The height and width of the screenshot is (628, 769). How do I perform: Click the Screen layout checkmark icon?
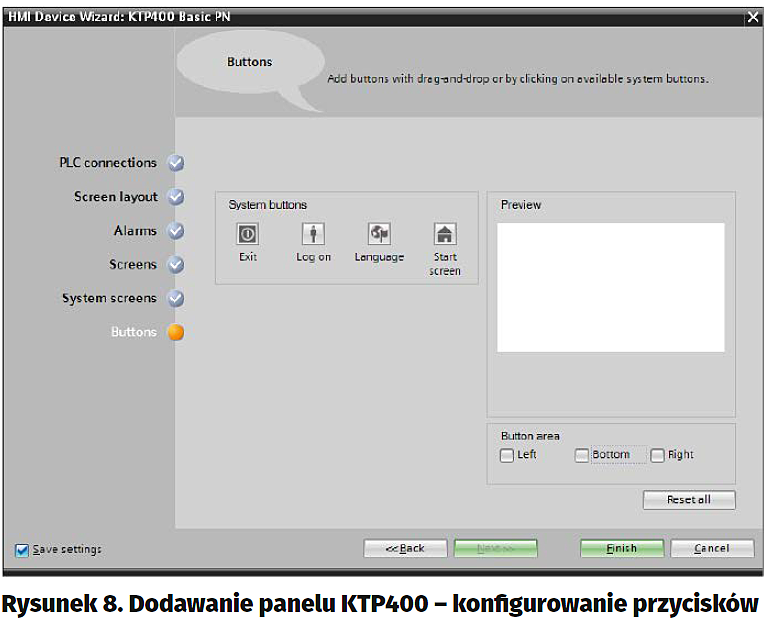click(x=176, y=197)
